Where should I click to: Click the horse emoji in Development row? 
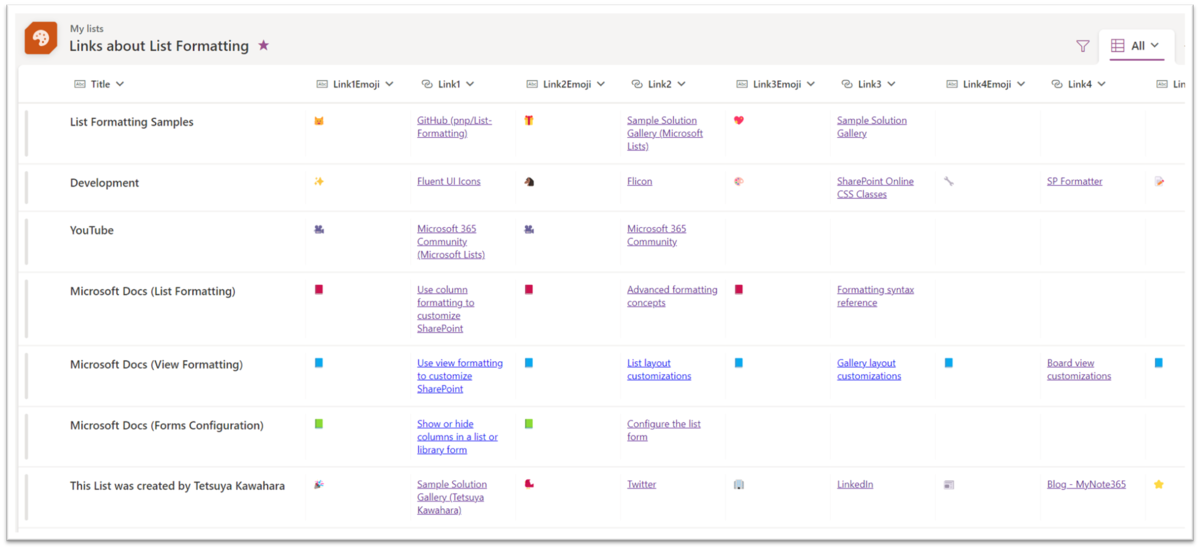tap(529, 181)
